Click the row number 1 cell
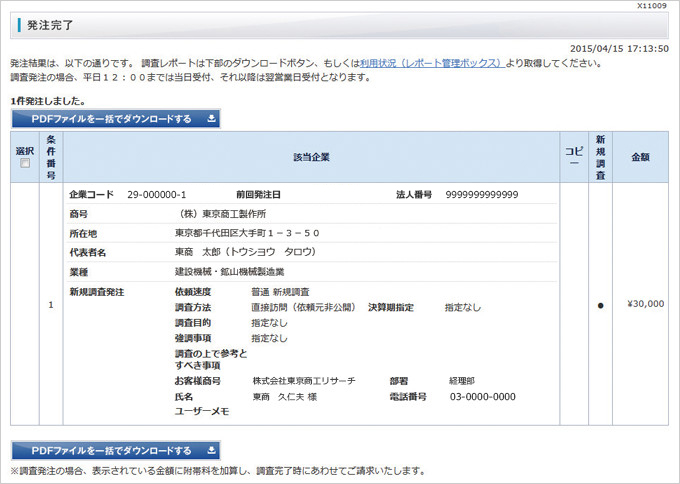680x484 pixels. click(50, 305)
